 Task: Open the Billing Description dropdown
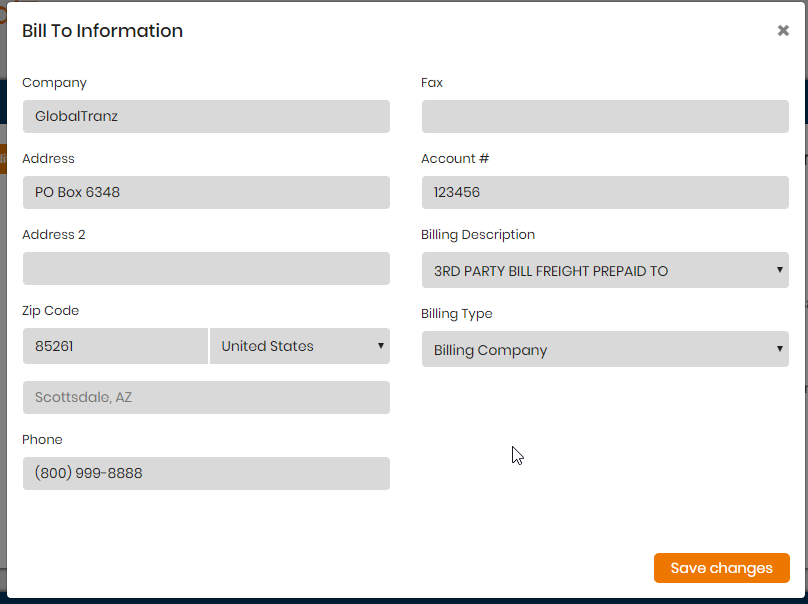(x=605, y=270)
